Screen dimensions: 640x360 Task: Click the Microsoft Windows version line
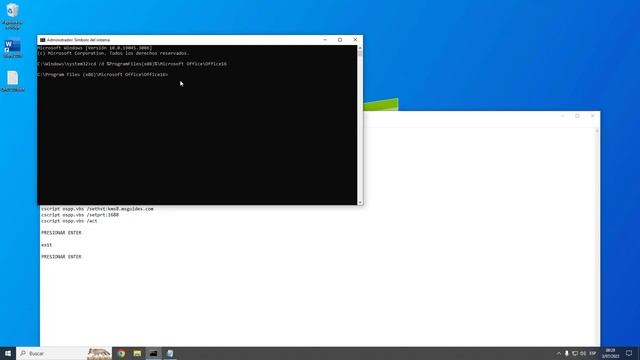95,48
